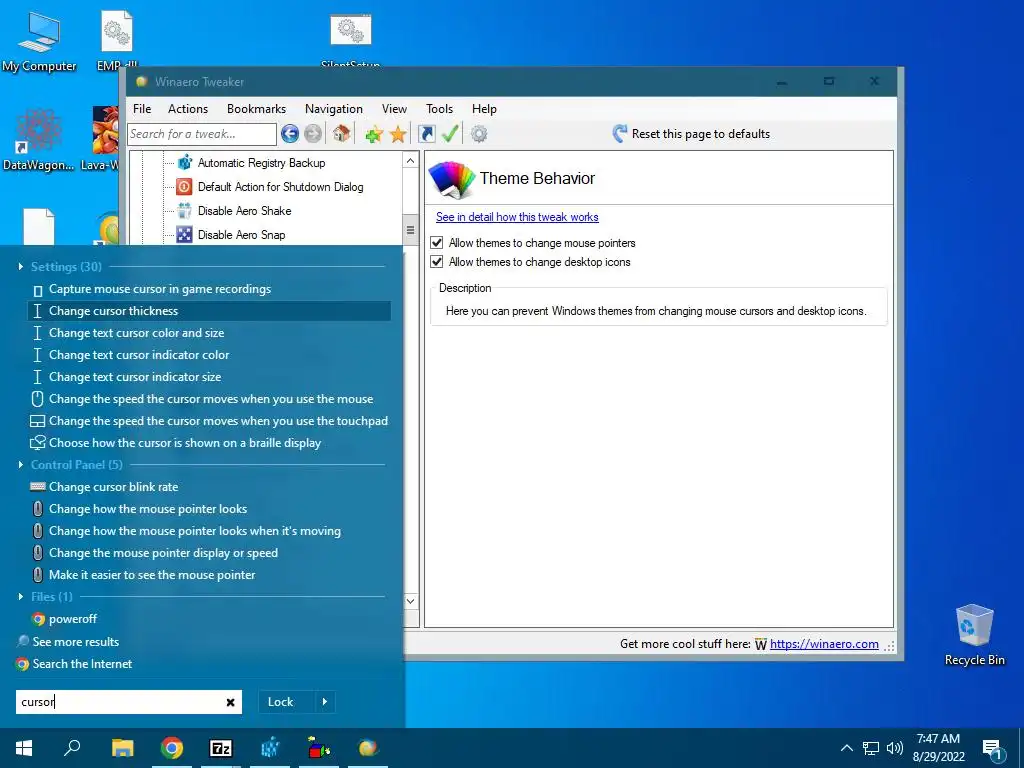Open the View menu
Screen dimensions: 1024x768
(394, 109)
